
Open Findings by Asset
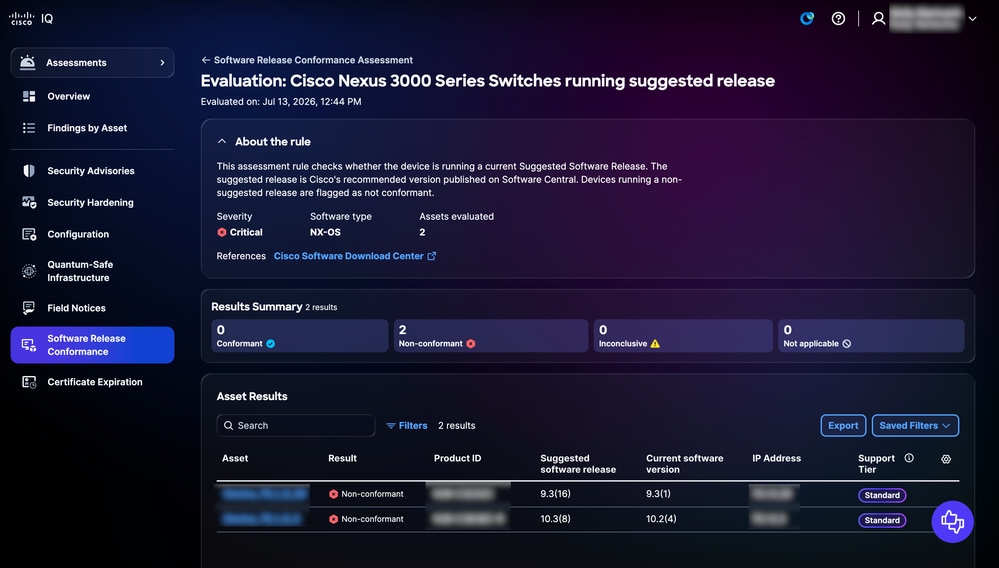87,128
